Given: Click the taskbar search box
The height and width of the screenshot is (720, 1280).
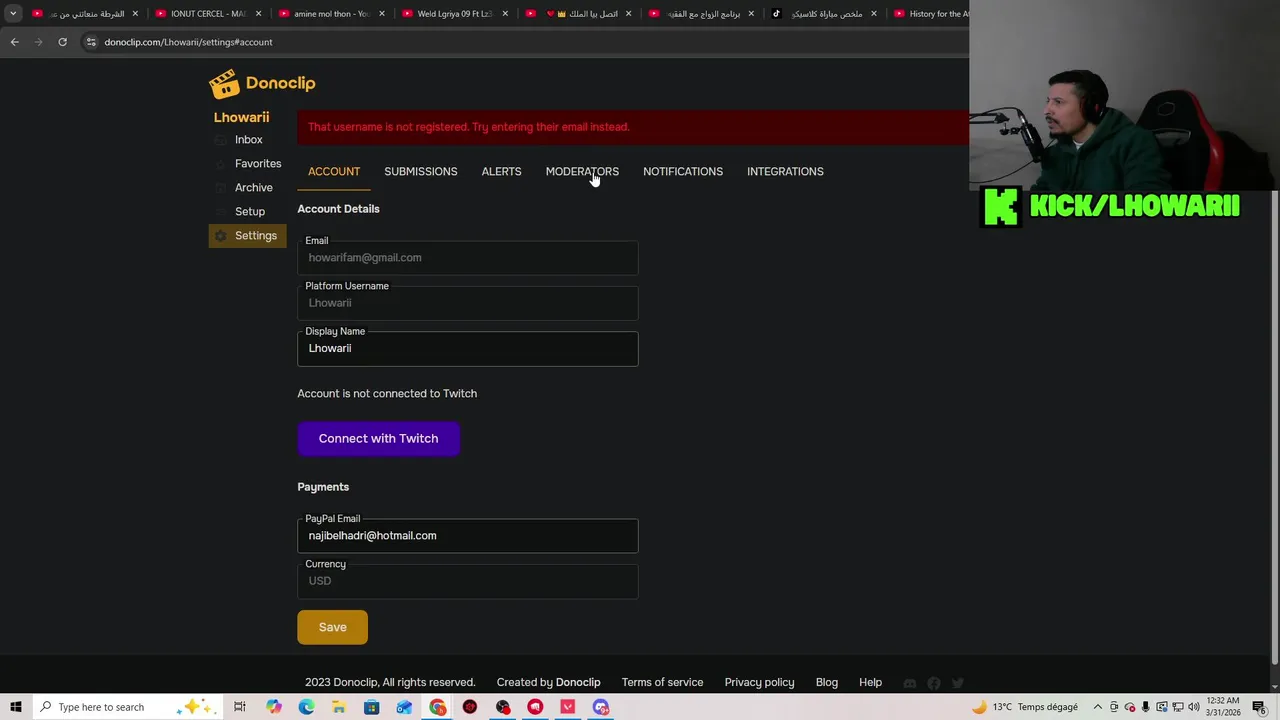Looking at the screenshot, I should (x=127, y=707).
